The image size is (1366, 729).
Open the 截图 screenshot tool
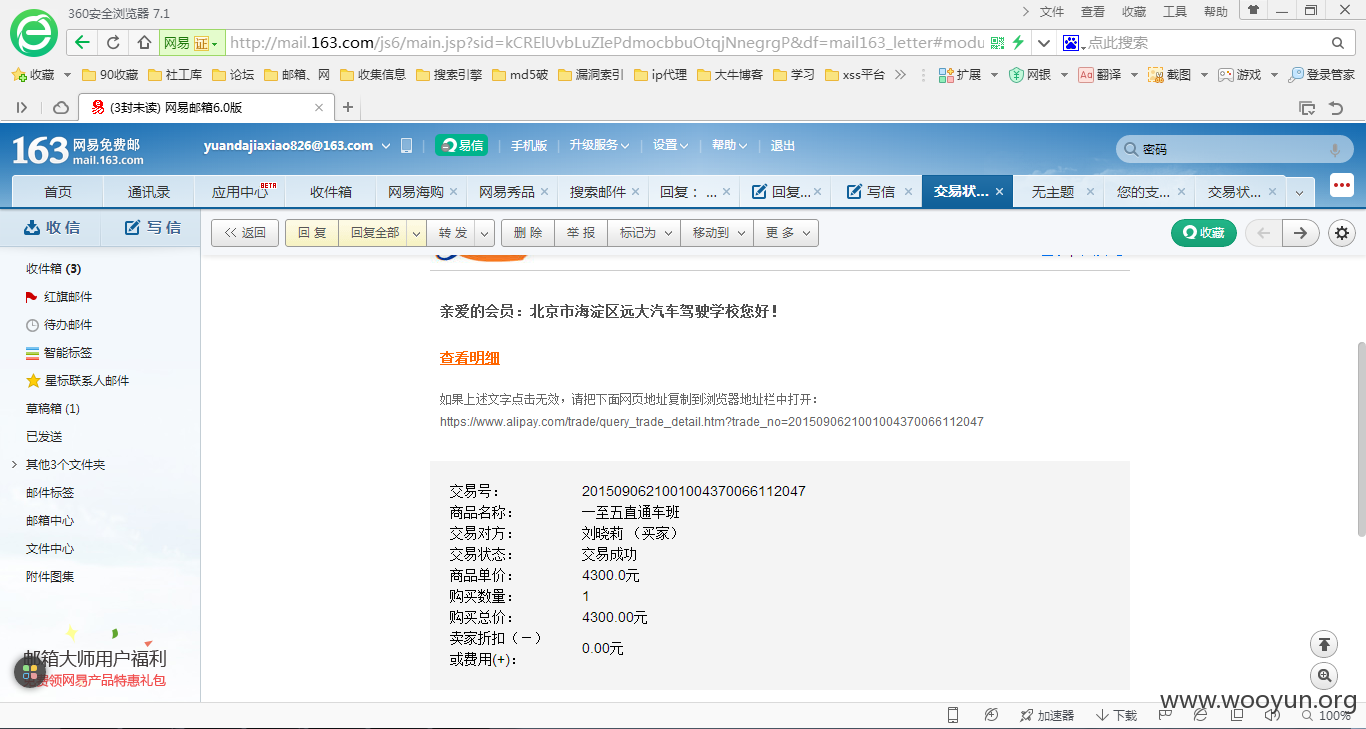(x=1156, y=75)
